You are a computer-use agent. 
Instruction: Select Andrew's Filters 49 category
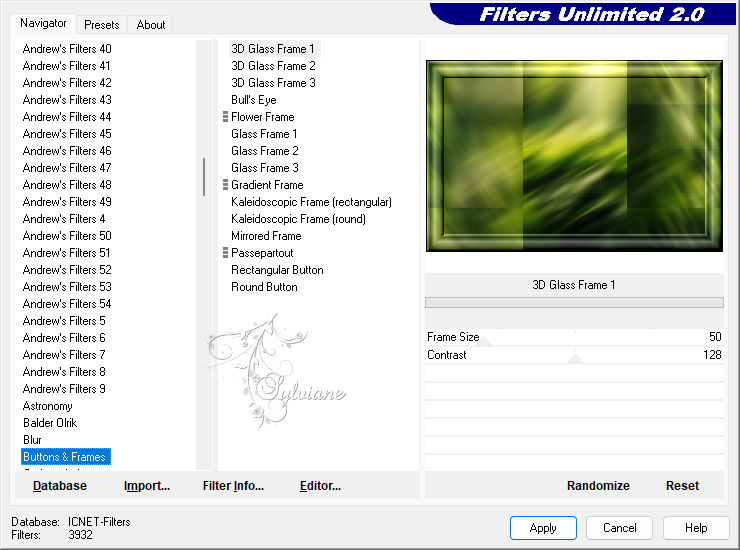tap(67, 202)
